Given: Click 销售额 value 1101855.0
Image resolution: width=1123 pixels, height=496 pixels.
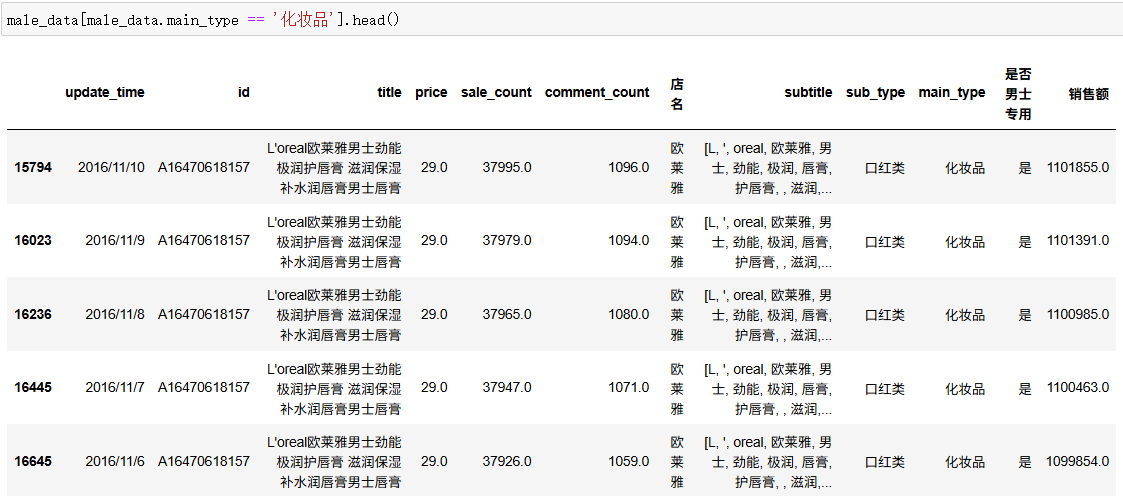Looking at the screenshot, I should (x=1078, y=168).
